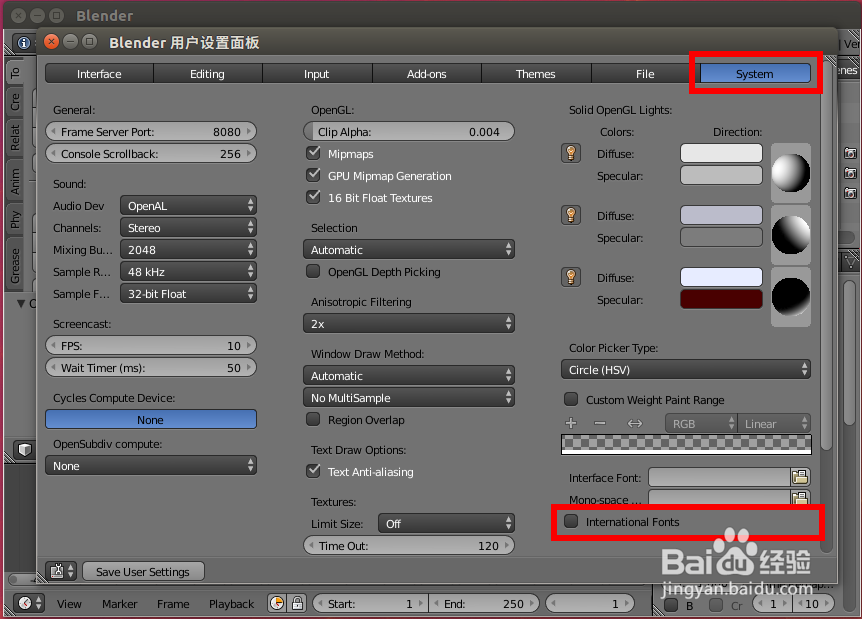Open the Playback menu in the timeline
Viewport: 862px width, 619px height.
[231, 604]
